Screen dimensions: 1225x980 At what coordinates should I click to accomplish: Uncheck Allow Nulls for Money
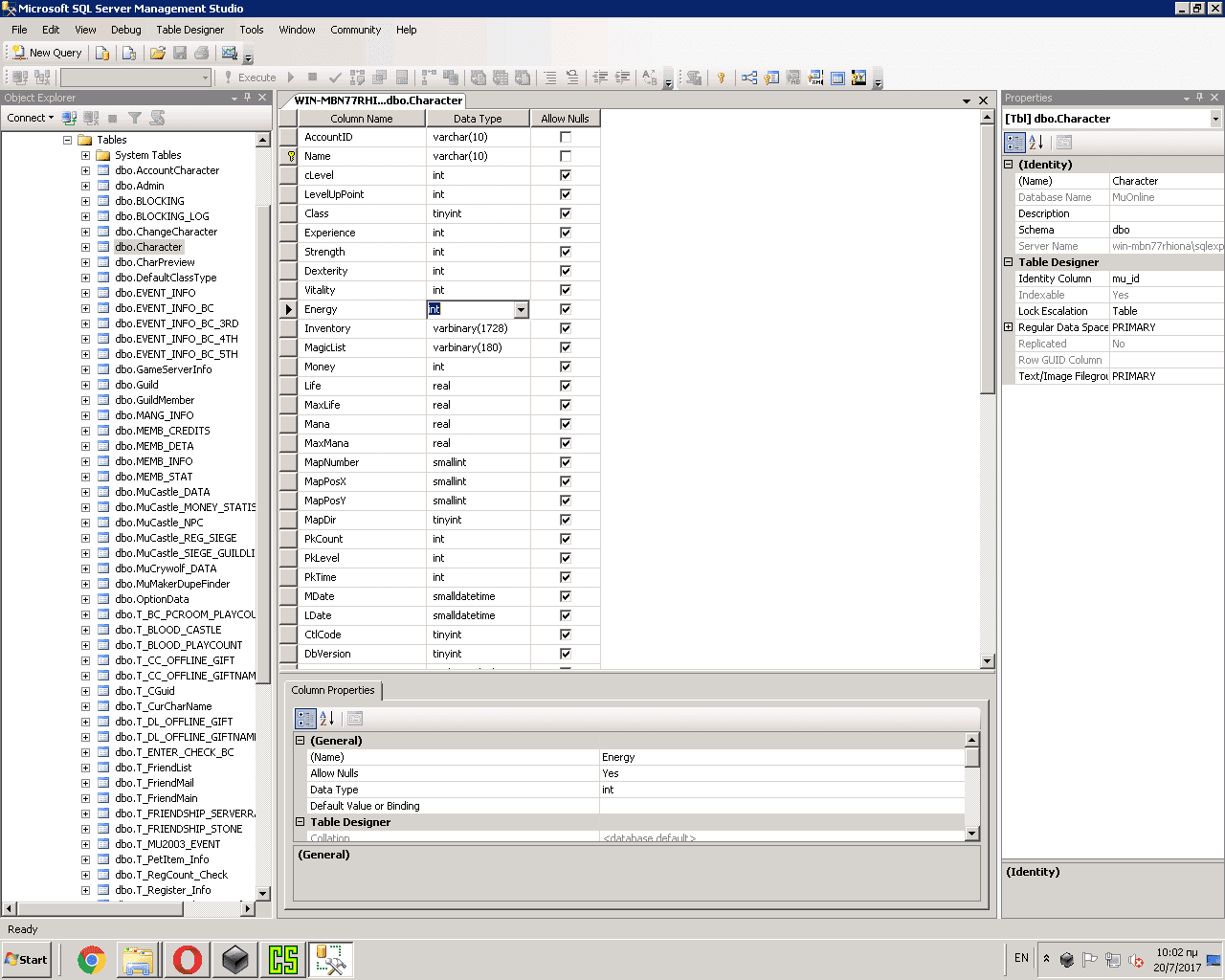[566, 367]
